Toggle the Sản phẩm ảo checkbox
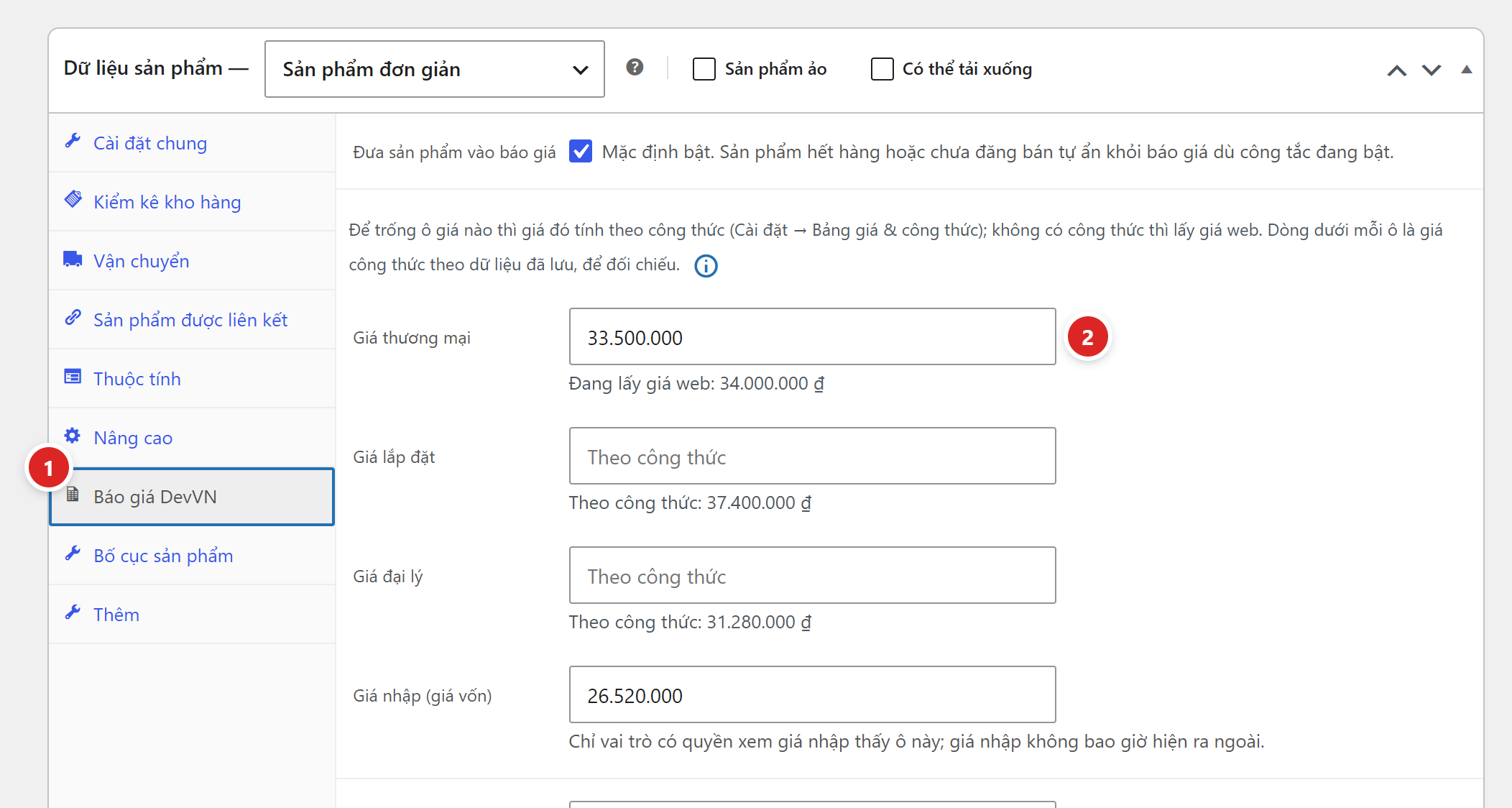The image size is (1512, 808). point(704,69)
